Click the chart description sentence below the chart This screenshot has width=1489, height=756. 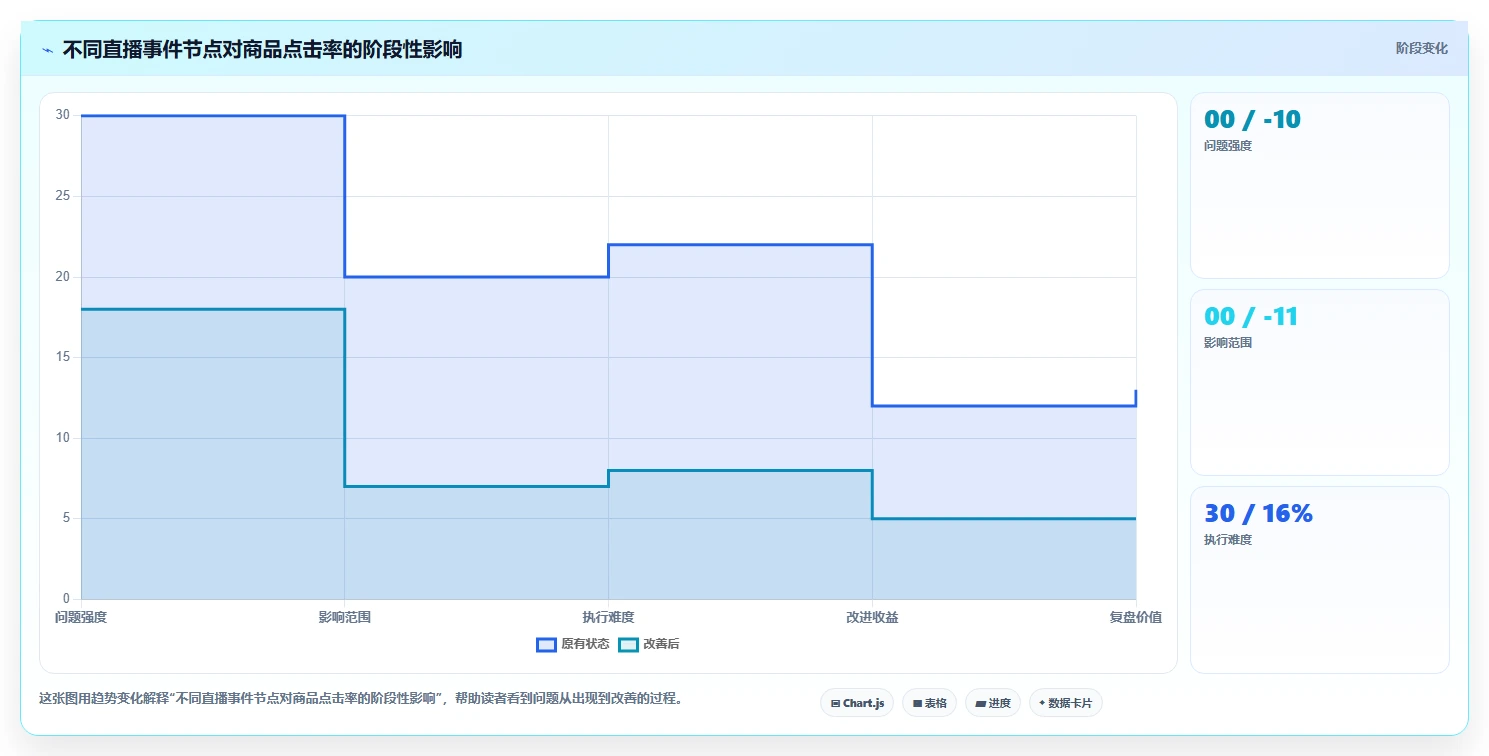363,699
